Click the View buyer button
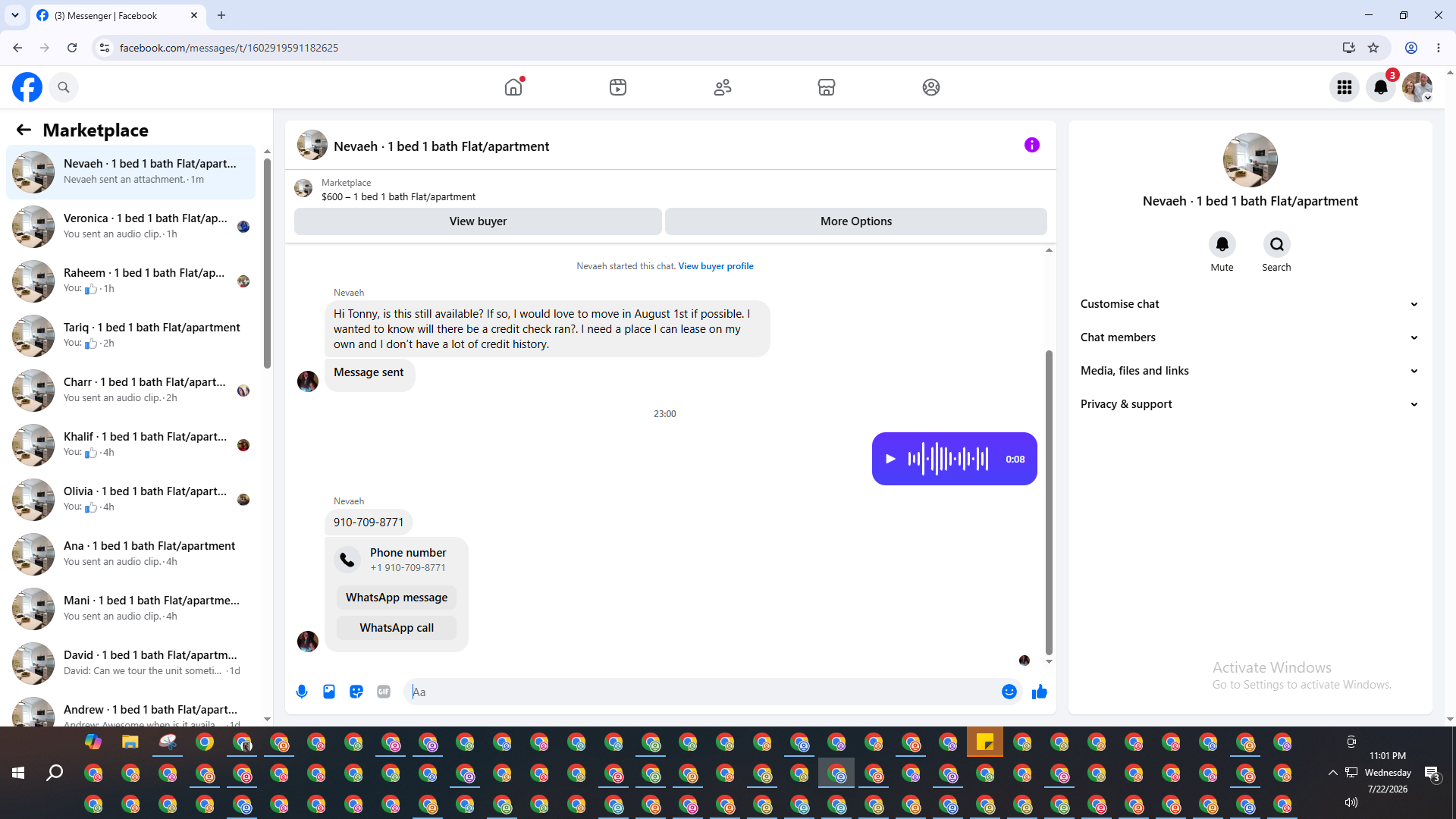Viewport: 1456px width, 819px height. point(478,221)
